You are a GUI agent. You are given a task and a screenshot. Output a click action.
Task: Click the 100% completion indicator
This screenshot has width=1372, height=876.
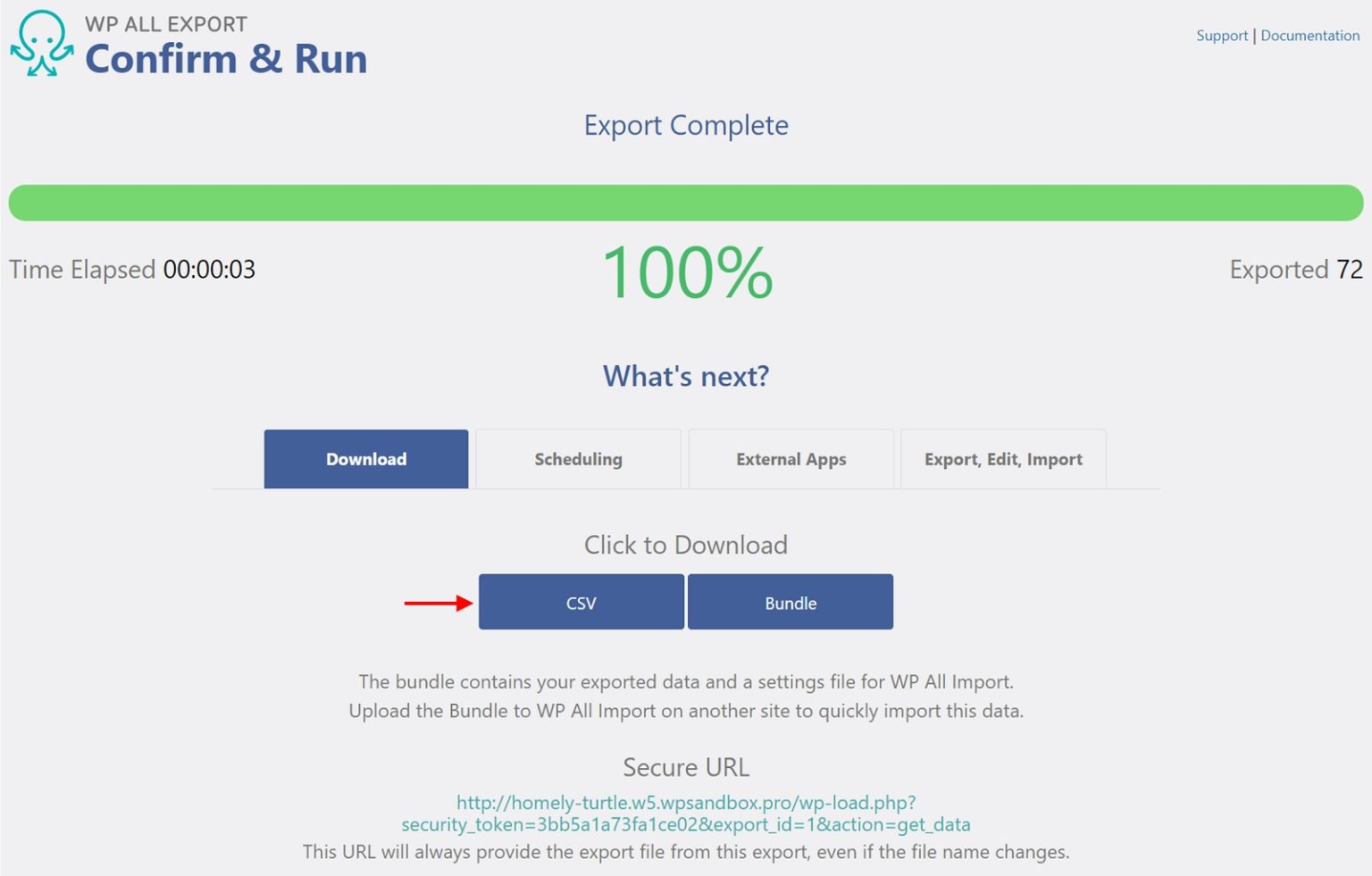[685, 272]
